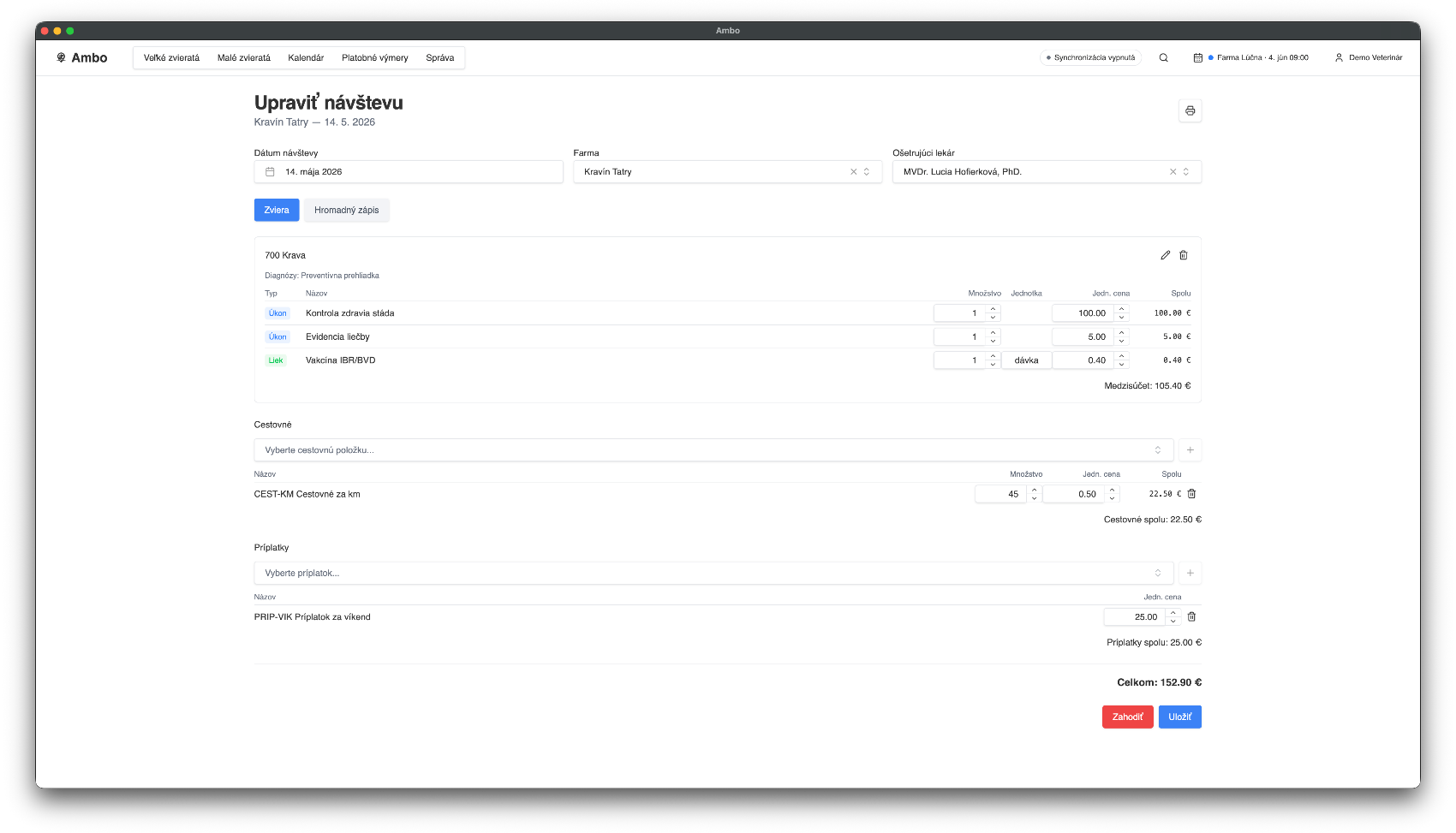Open the Farma dropdown chevrons

click(x=867, y=172)
